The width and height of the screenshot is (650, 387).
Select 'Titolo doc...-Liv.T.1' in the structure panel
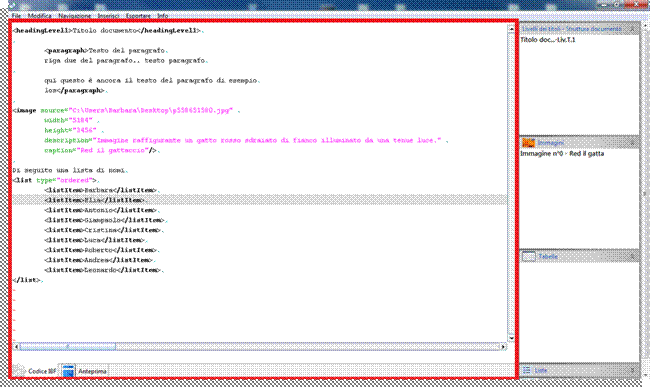tap(548, 40)
